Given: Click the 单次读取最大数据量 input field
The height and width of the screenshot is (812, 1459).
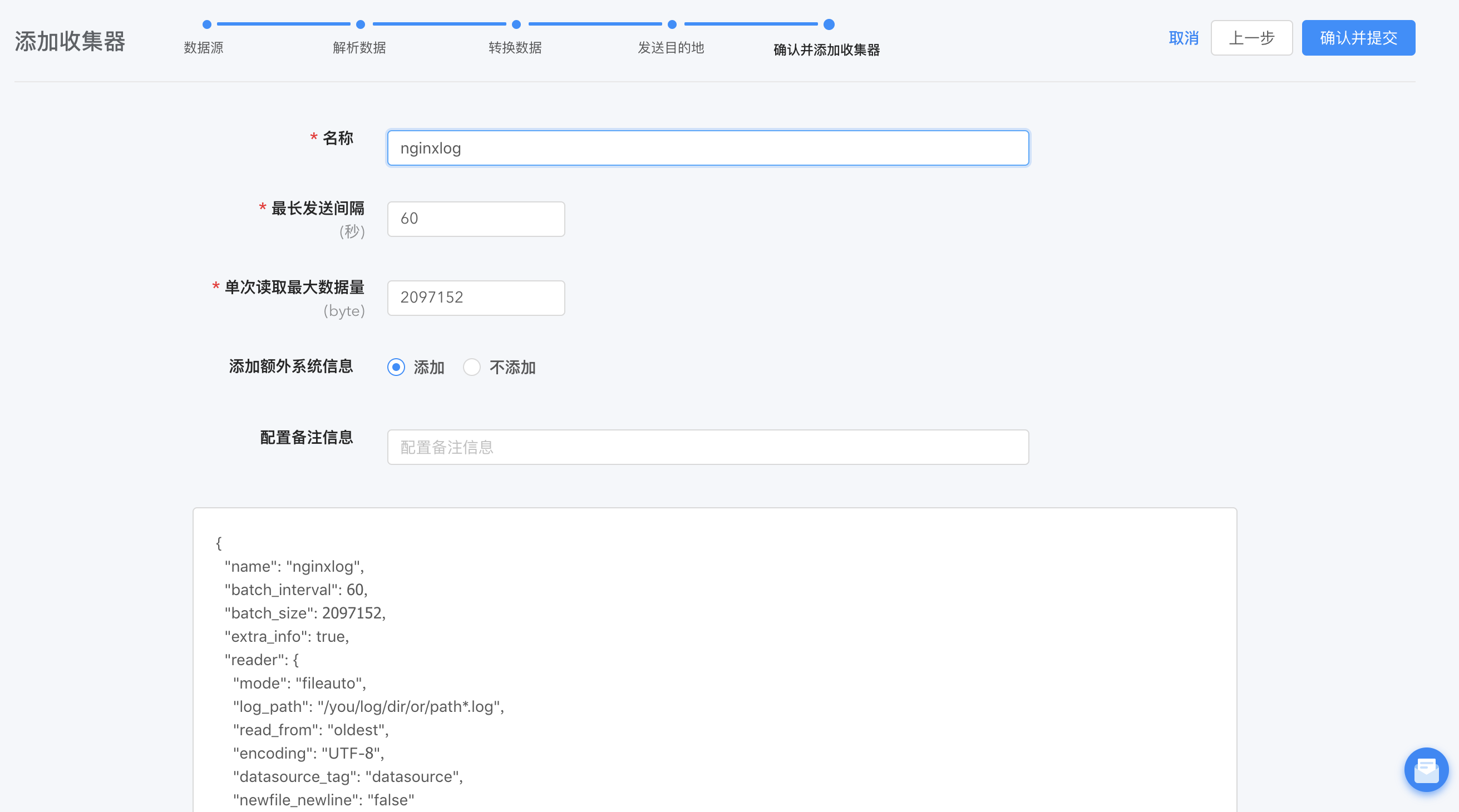Looking at the screenshot, I should [476, 298].
